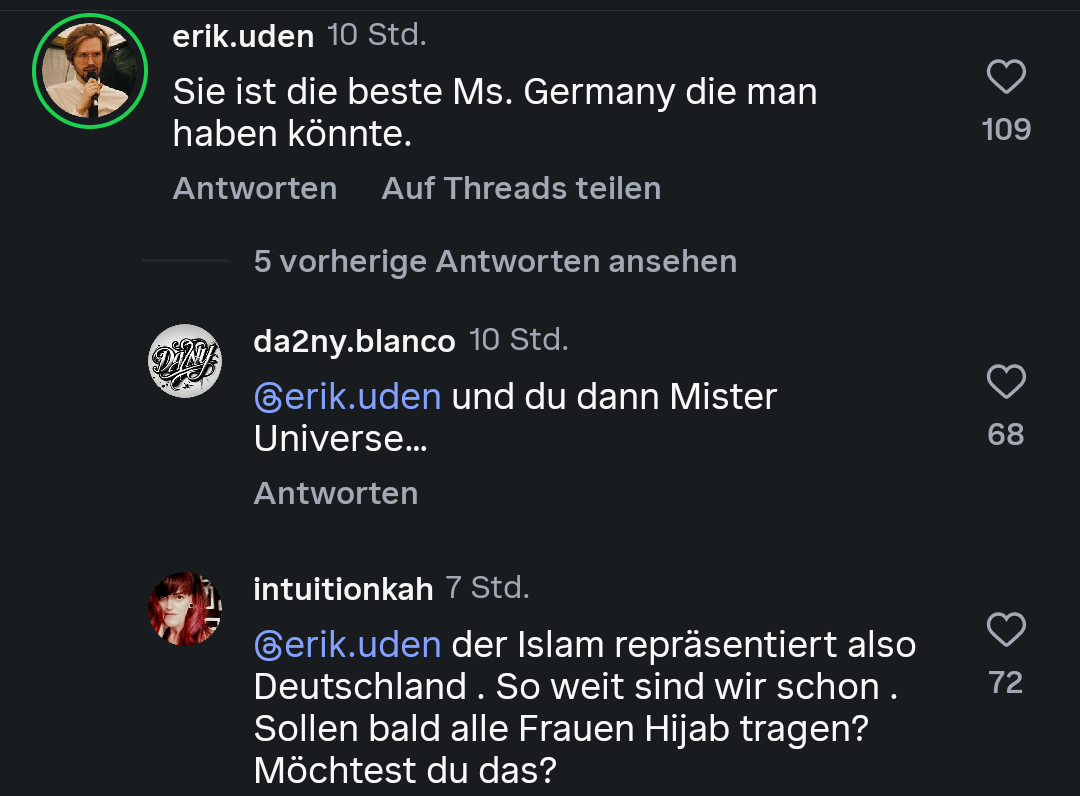This screenshot has height=796, width=1080.
Task: Open da2ny.blanco's profile avatar
Action: coord(185,361)
